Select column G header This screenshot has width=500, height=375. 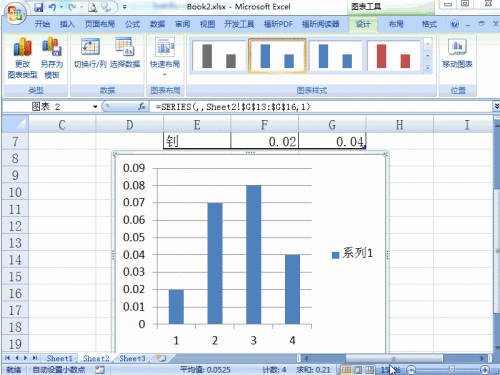[332, 125]
